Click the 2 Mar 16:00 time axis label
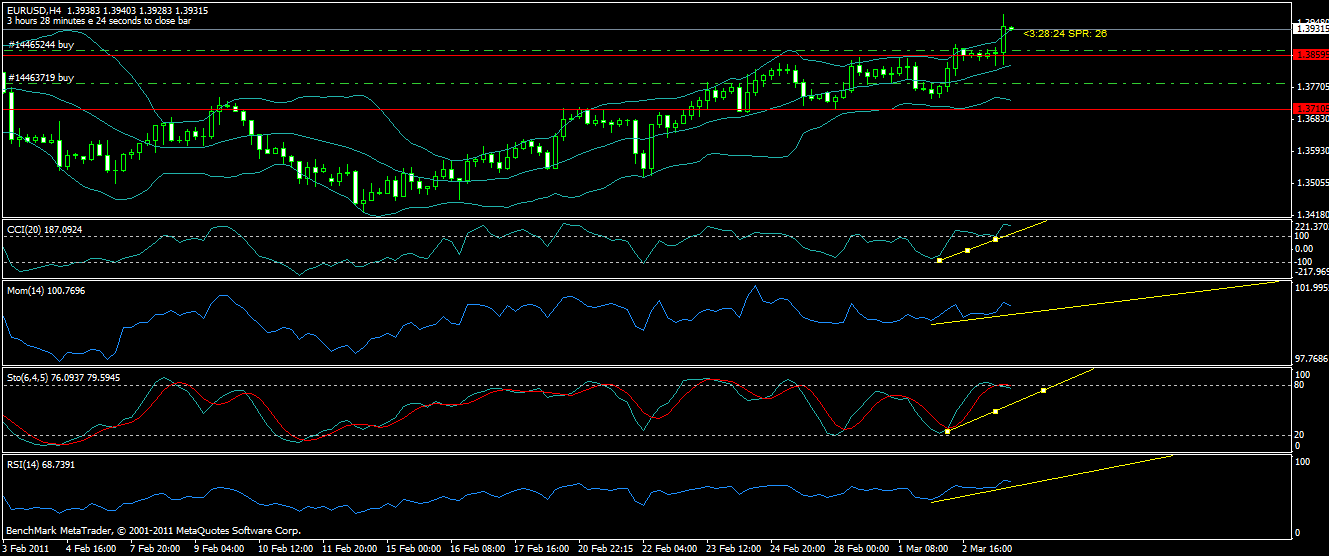 tap(987, 548)
